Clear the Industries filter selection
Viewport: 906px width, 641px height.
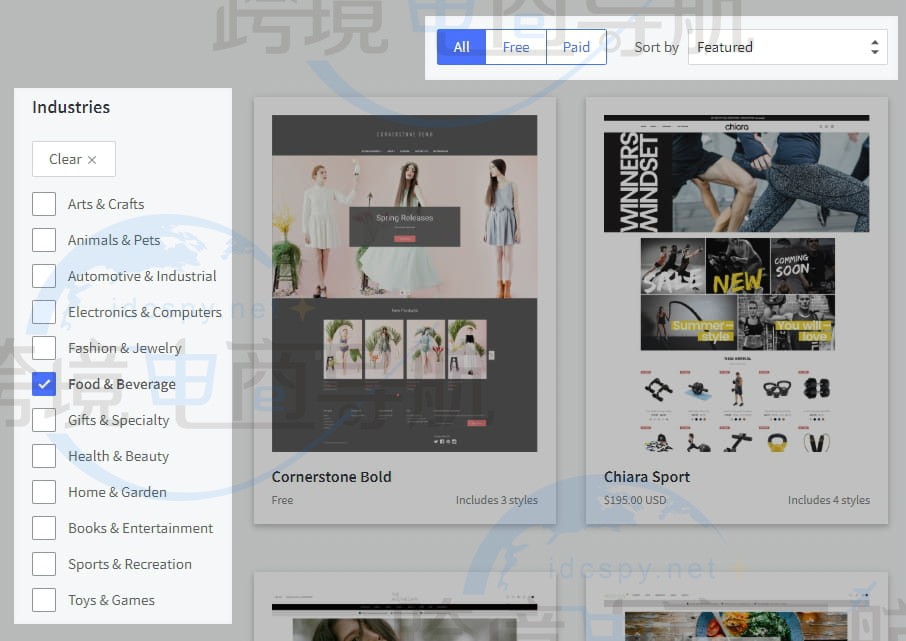pos(73,158)
